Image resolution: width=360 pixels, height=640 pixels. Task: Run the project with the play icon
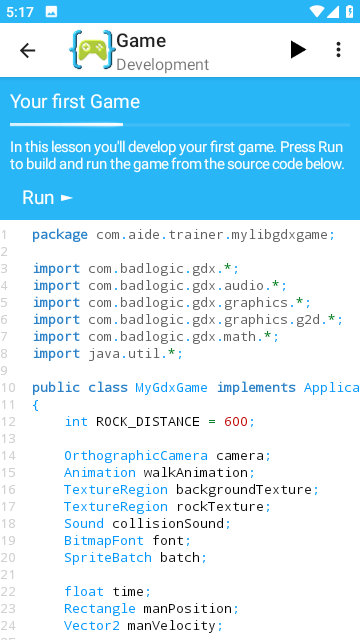click(x=298, y=50)
